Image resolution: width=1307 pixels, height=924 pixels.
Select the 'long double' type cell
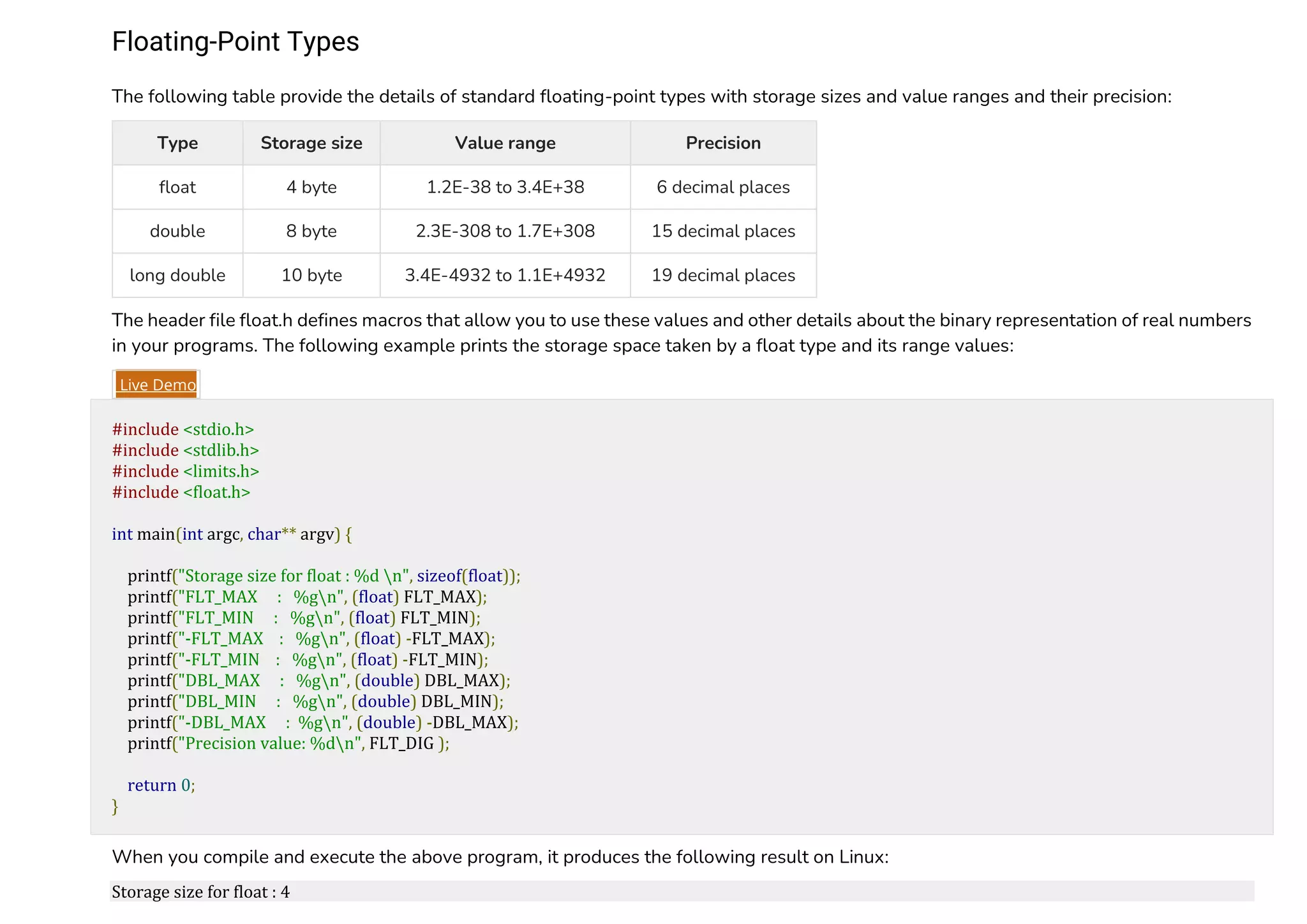177,275
